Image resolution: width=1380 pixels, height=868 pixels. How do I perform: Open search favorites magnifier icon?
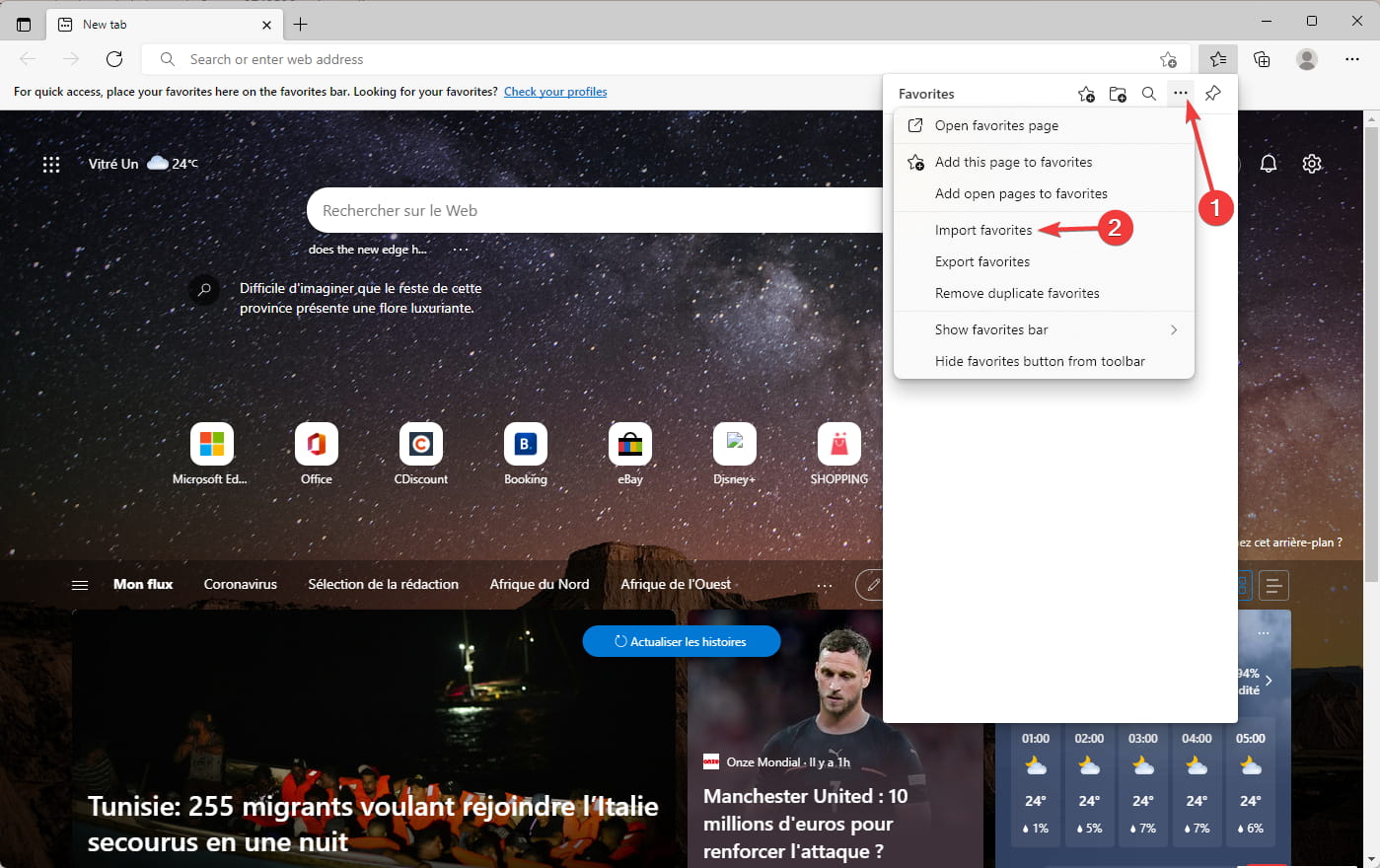click(1149, 94)
